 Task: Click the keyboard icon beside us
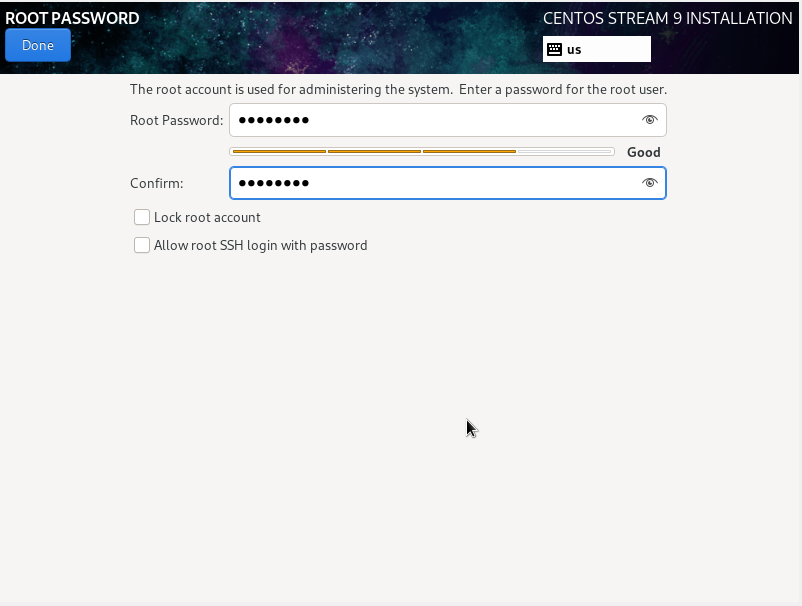point(554,49)
